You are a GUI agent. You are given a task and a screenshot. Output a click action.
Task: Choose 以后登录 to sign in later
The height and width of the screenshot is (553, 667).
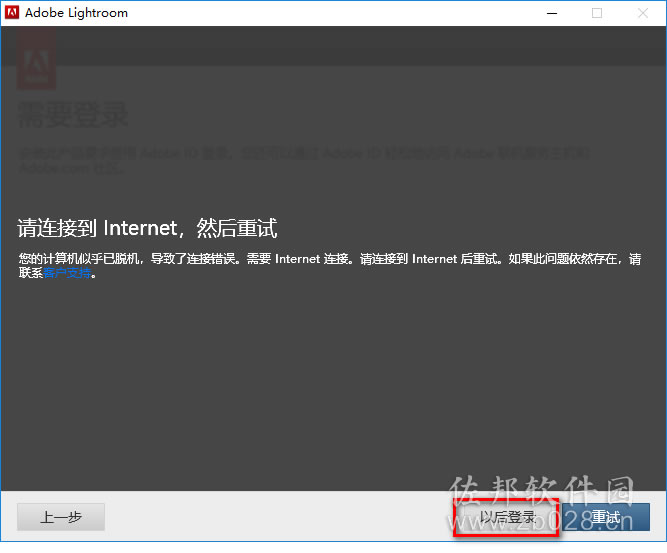point(506,517)
